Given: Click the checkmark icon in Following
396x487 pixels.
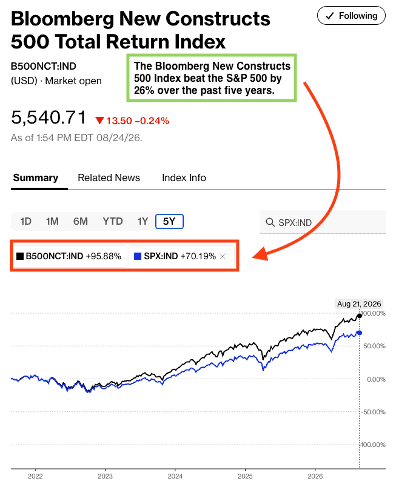Looking at the screenshot, I should pyautogui.click(x=330, y=16).
